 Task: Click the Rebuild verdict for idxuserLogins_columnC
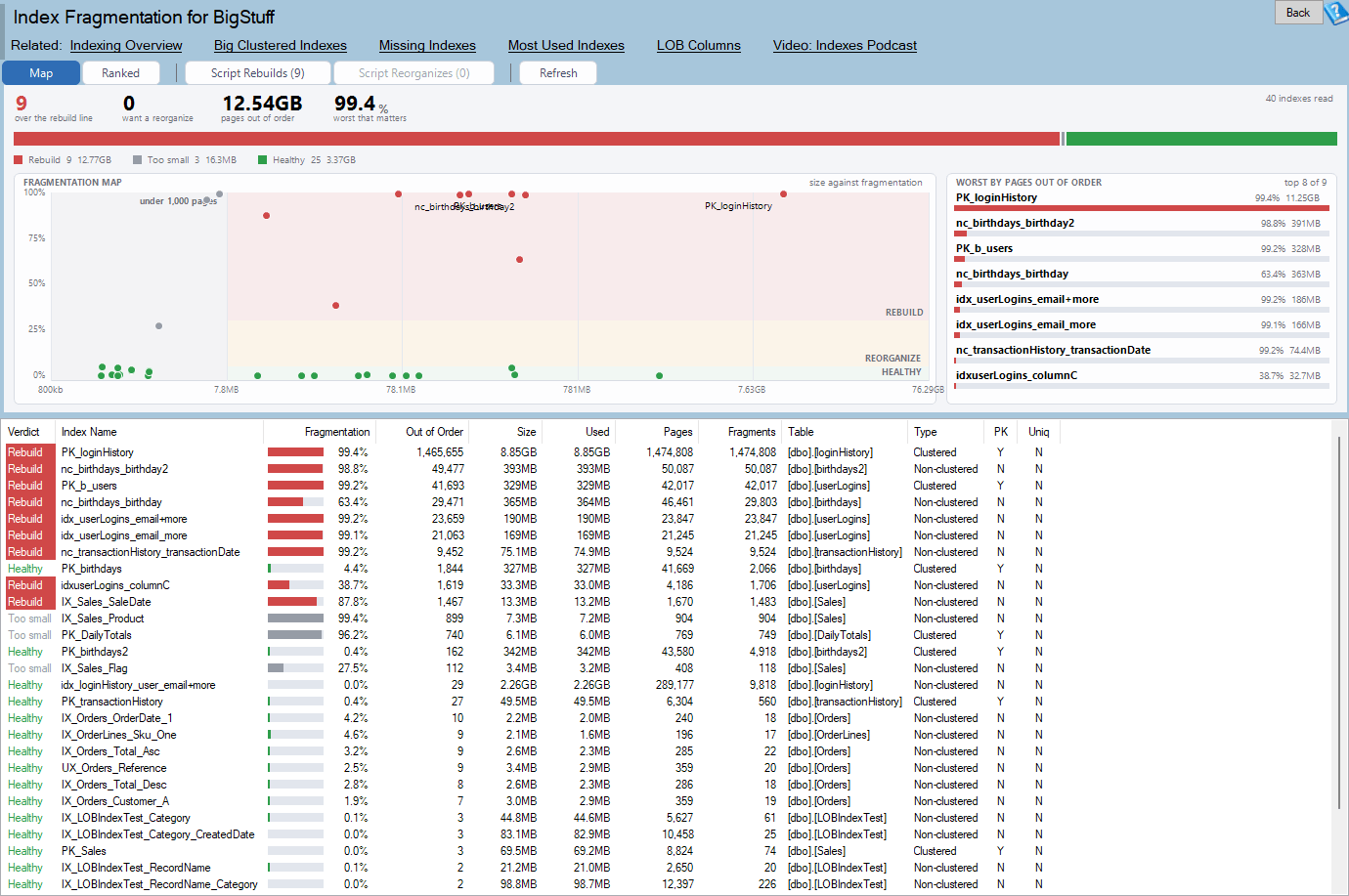click(x=30, y=585)
